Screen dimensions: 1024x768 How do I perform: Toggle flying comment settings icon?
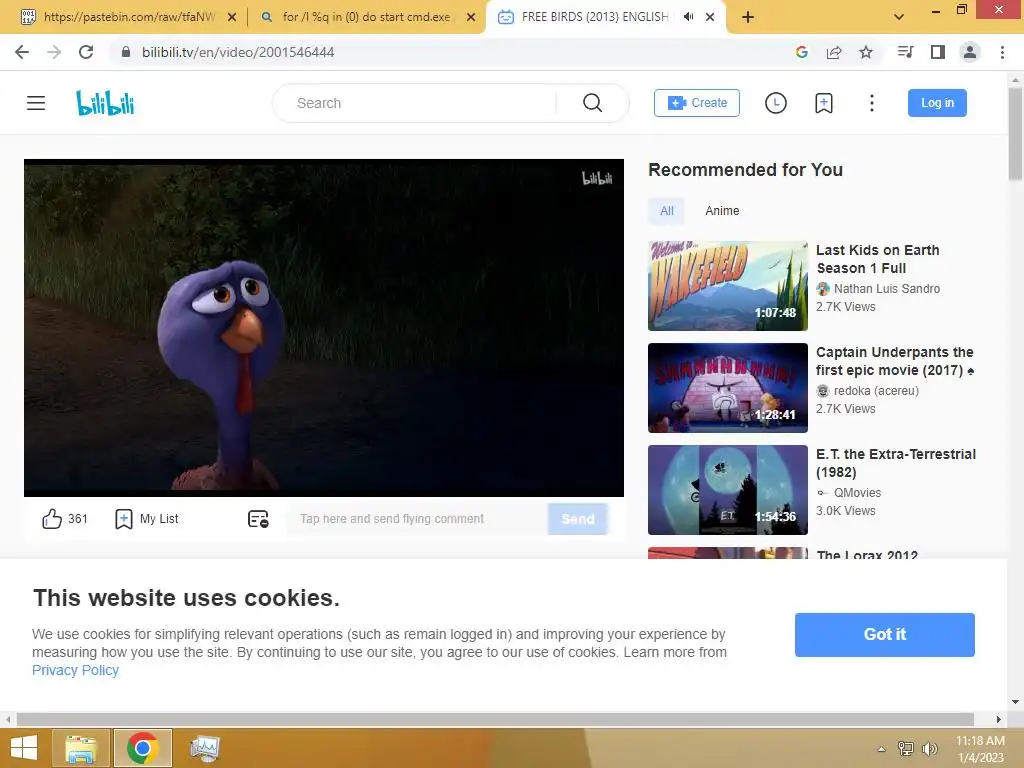[258, 519]
